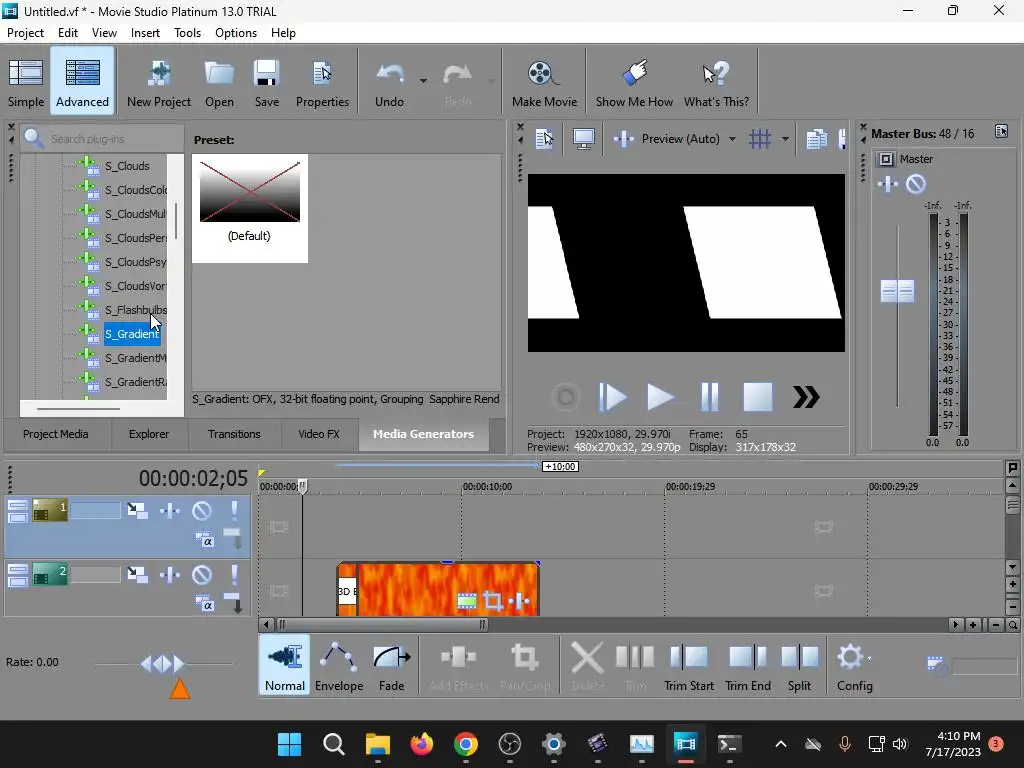Screen dimensions: 1024x768
Task: Stop the video preview
Action: coord(758,397)
